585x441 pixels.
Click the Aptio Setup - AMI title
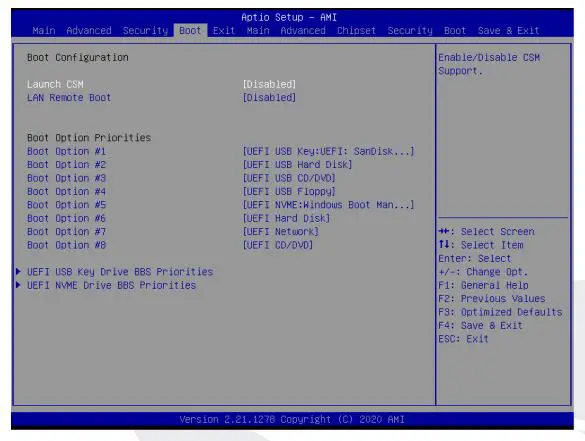click(289, 18)
